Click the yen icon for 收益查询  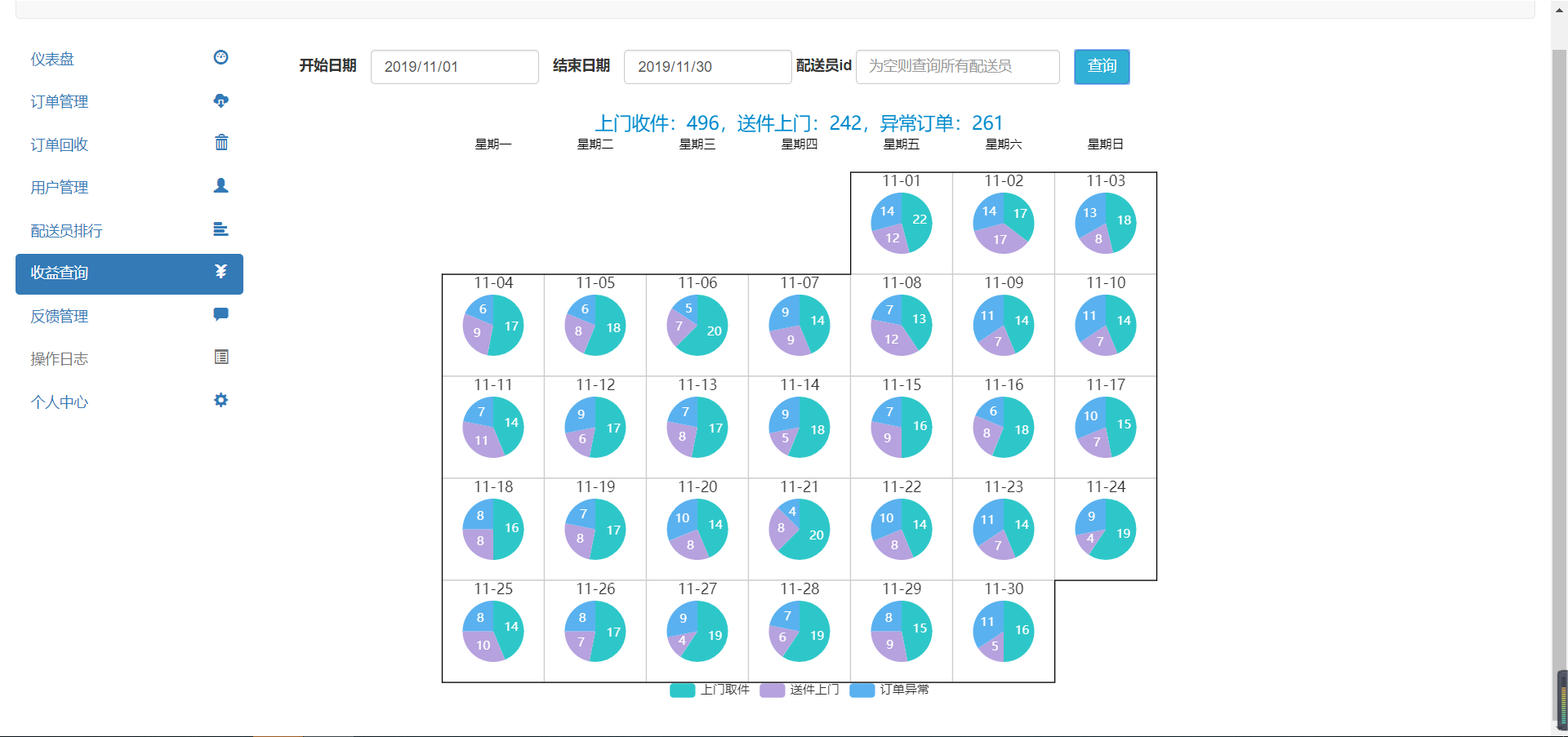(220, 272)
